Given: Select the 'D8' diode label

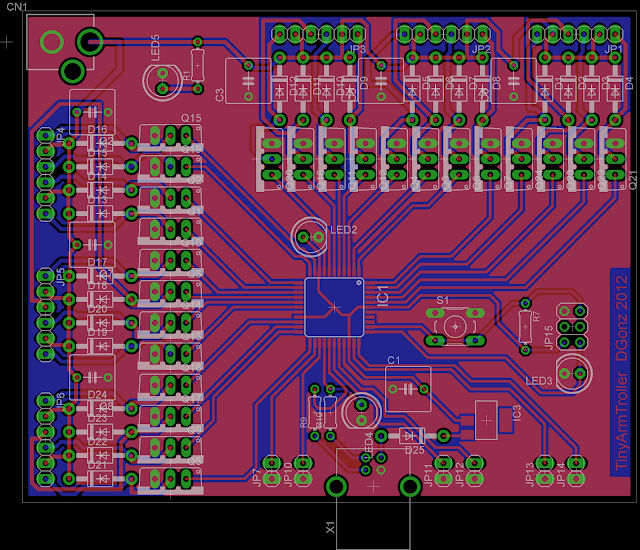Looking at the screenshot, I should [496, 83].
